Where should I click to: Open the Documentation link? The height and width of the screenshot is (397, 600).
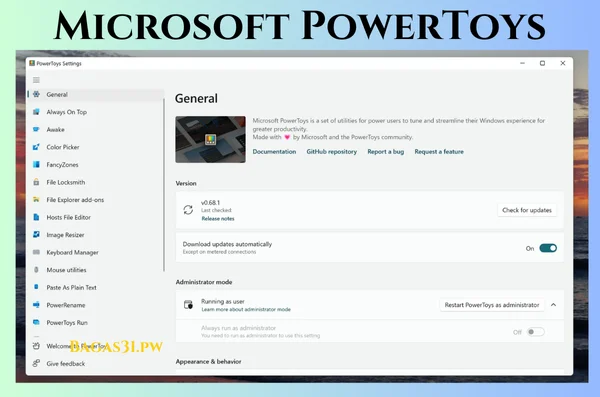pos(274,152)
